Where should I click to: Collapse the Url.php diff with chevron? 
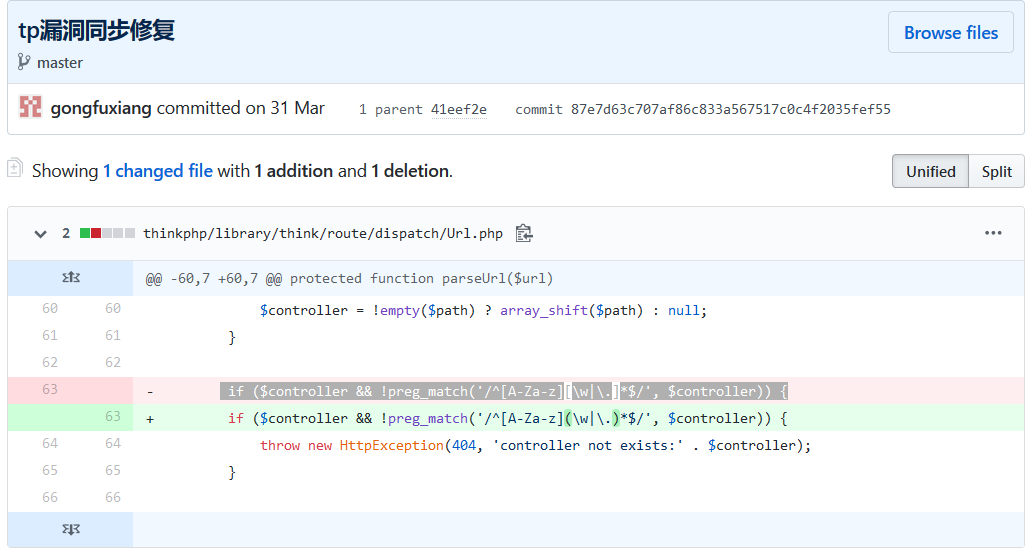(40, 233)
